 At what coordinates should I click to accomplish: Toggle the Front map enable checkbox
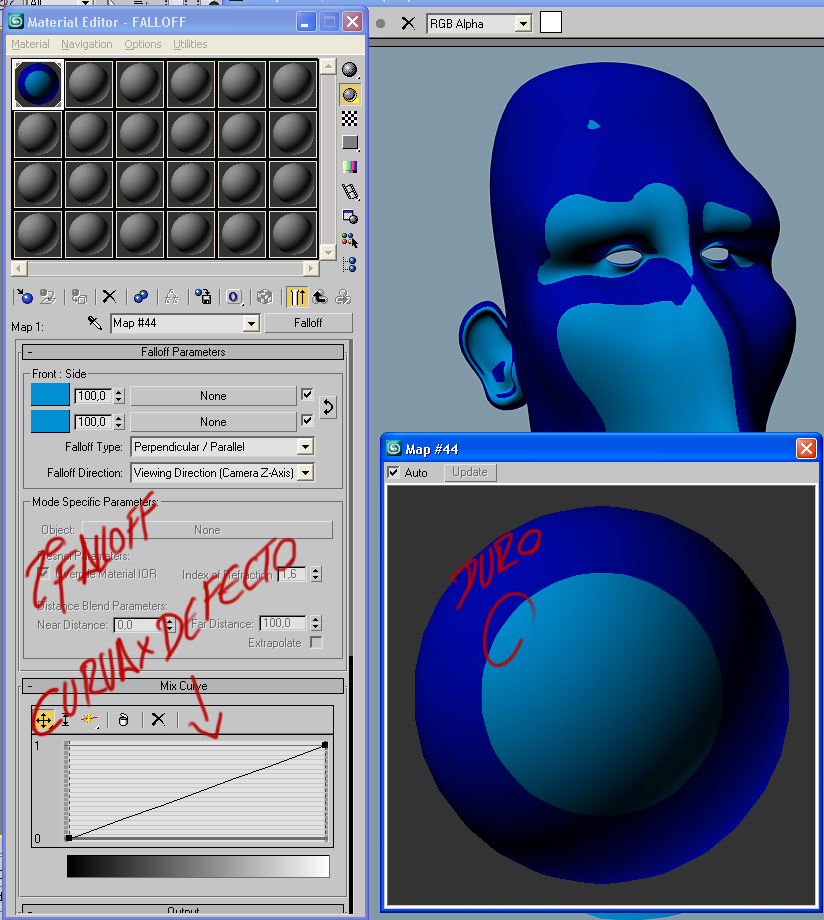coord(306,394)
